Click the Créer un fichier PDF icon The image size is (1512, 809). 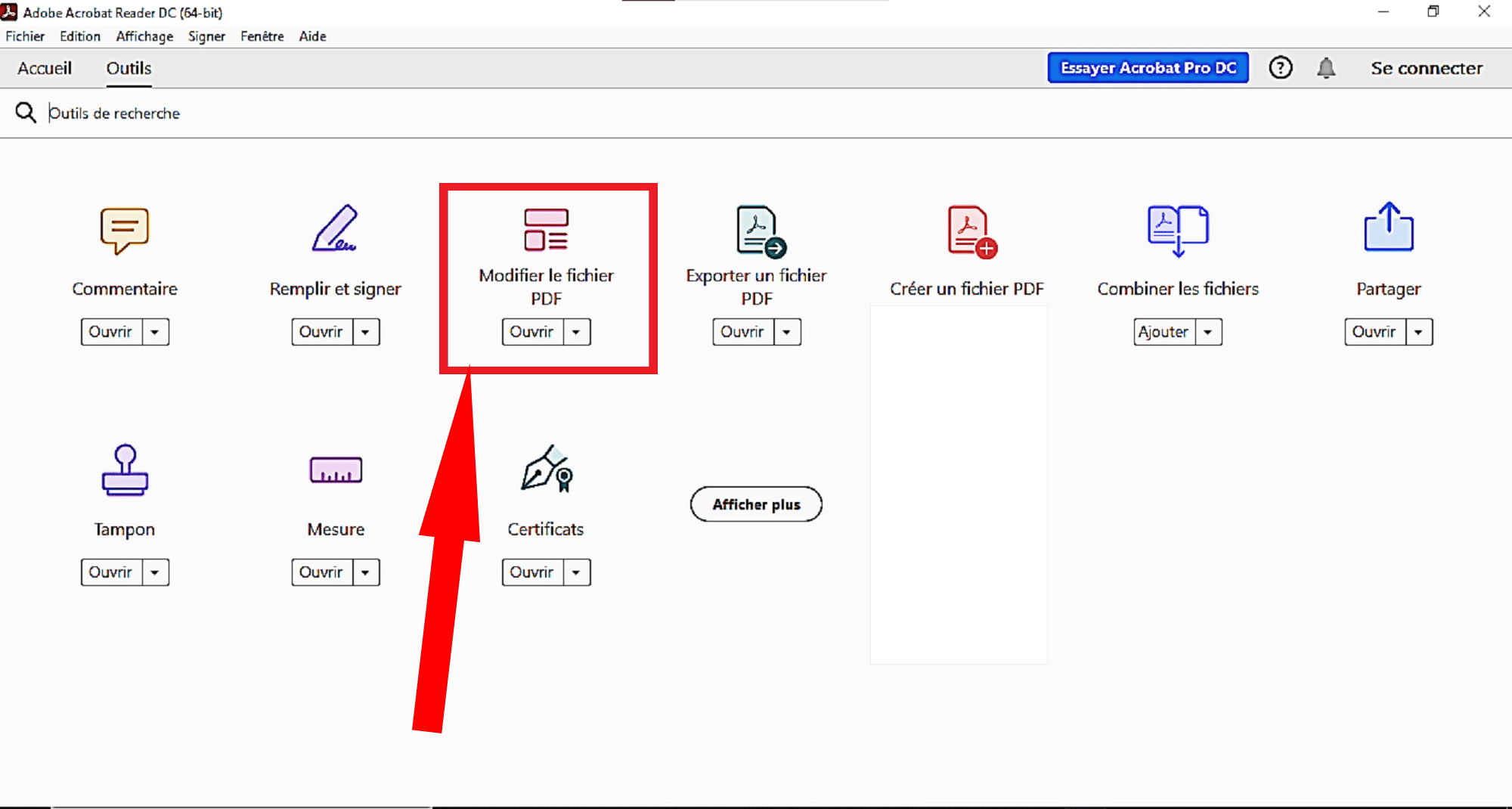point(972,231)
